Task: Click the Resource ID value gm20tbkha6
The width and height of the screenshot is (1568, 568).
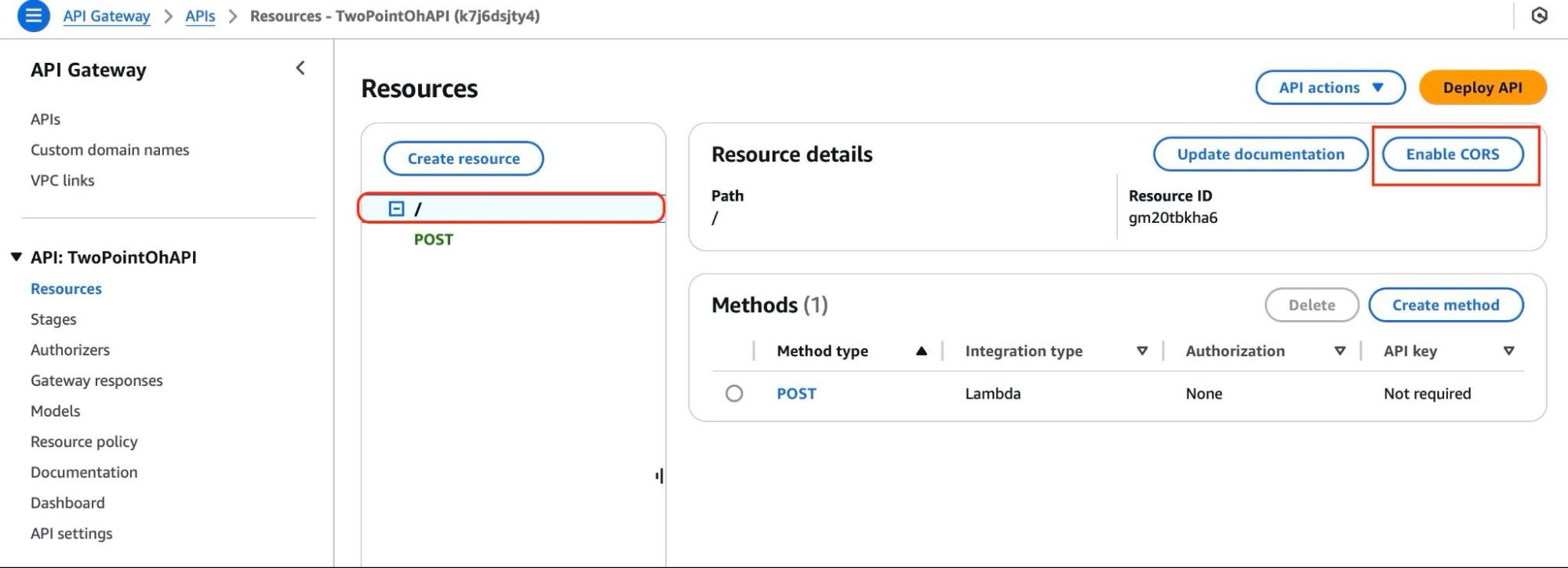Action: coord(1173,217)
